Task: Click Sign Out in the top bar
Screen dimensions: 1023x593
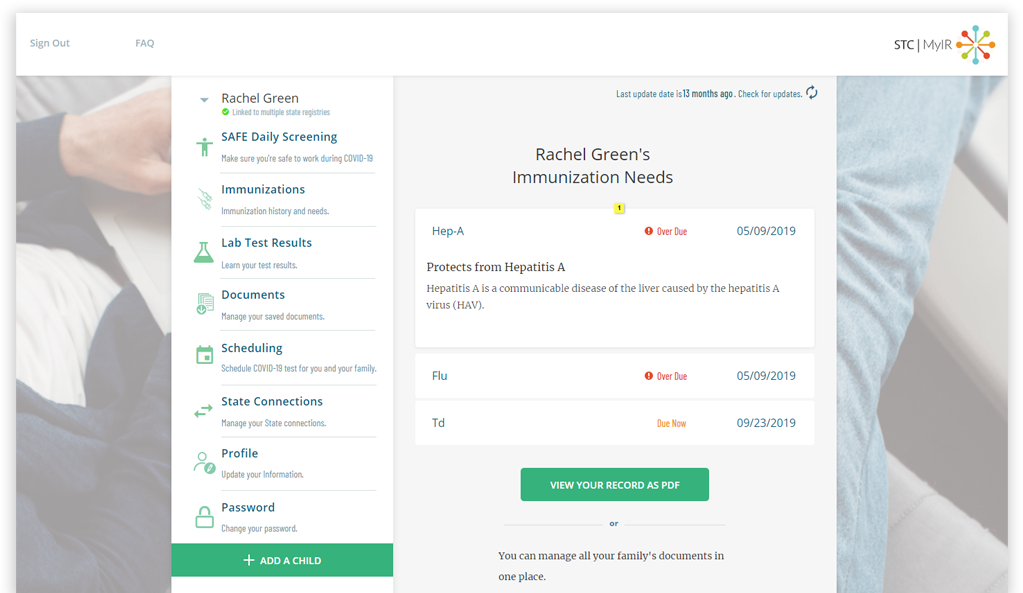Action: pos(50,44)
